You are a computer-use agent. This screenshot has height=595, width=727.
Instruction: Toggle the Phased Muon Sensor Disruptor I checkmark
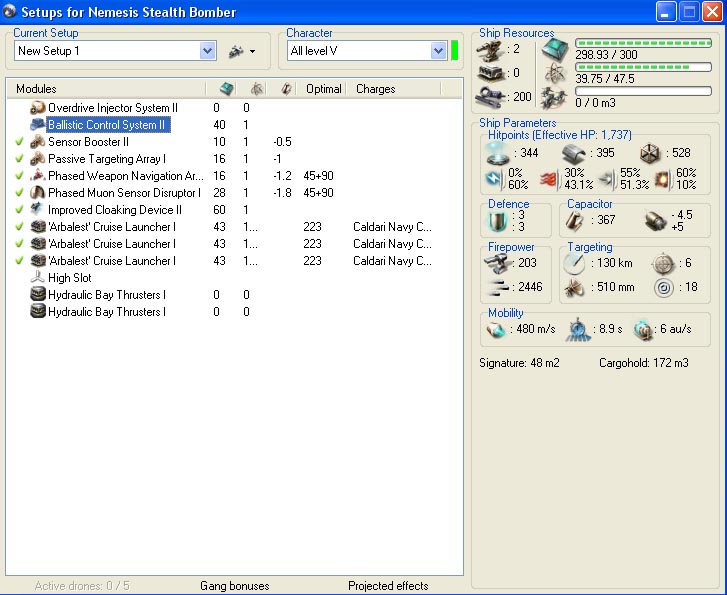click(x=19, y=193)
